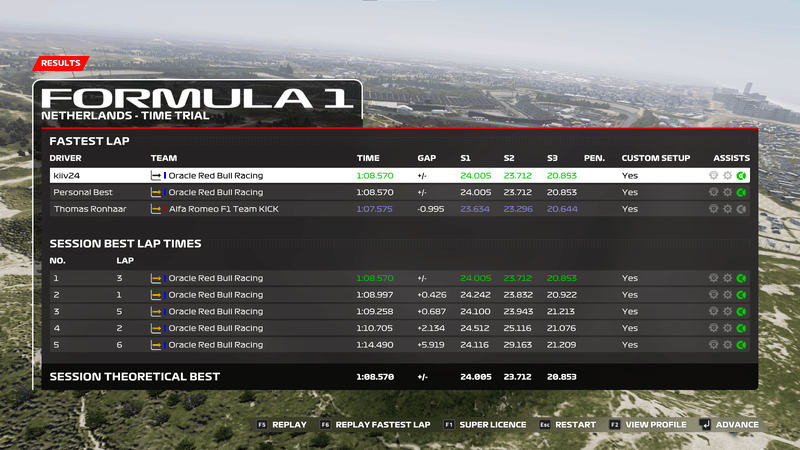The height and width of the screenshot is (450, 800).
Task: Click the SESSION BEST LAP TIMES heading
Action: (x=126, y=243)
